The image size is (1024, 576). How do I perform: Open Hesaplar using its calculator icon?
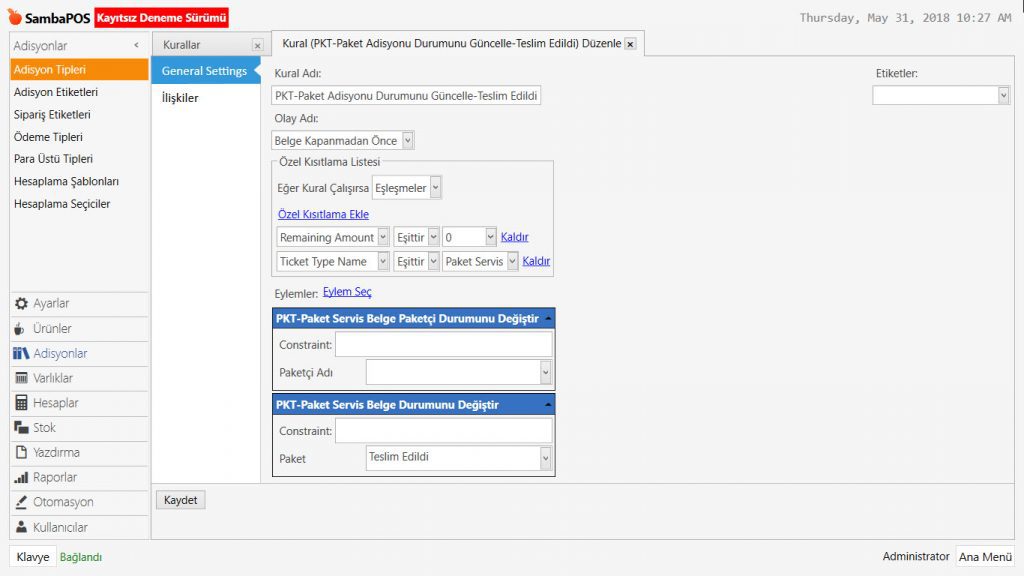click(x=21, y=403)
